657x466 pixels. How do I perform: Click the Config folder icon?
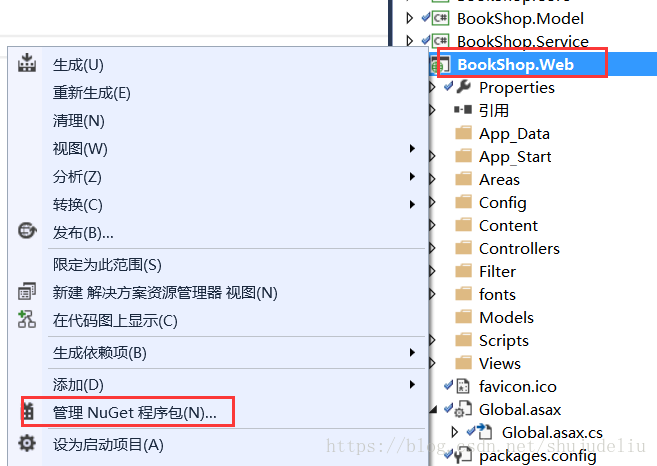click(x=463, y=202)
